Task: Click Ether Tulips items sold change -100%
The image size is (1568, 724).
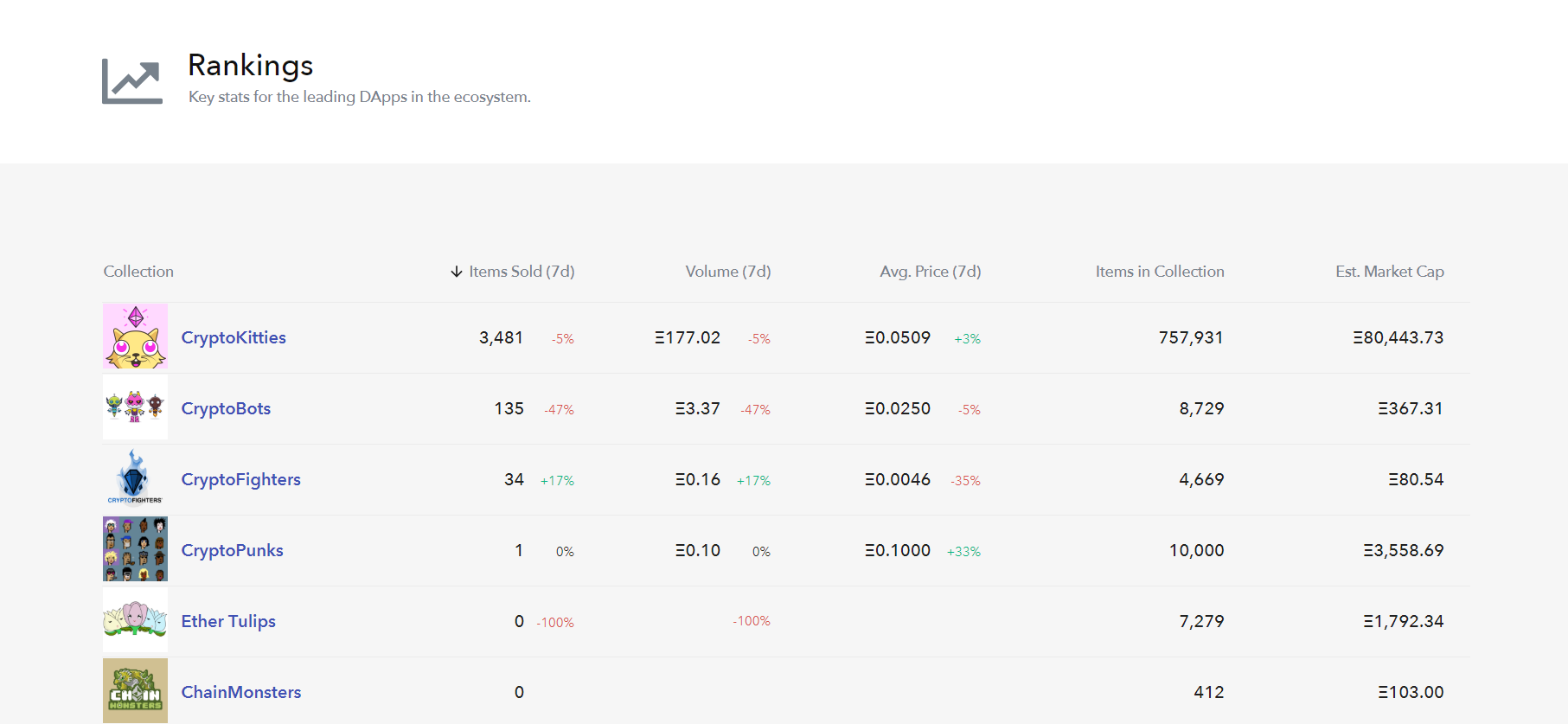Action: coord(555,623)
